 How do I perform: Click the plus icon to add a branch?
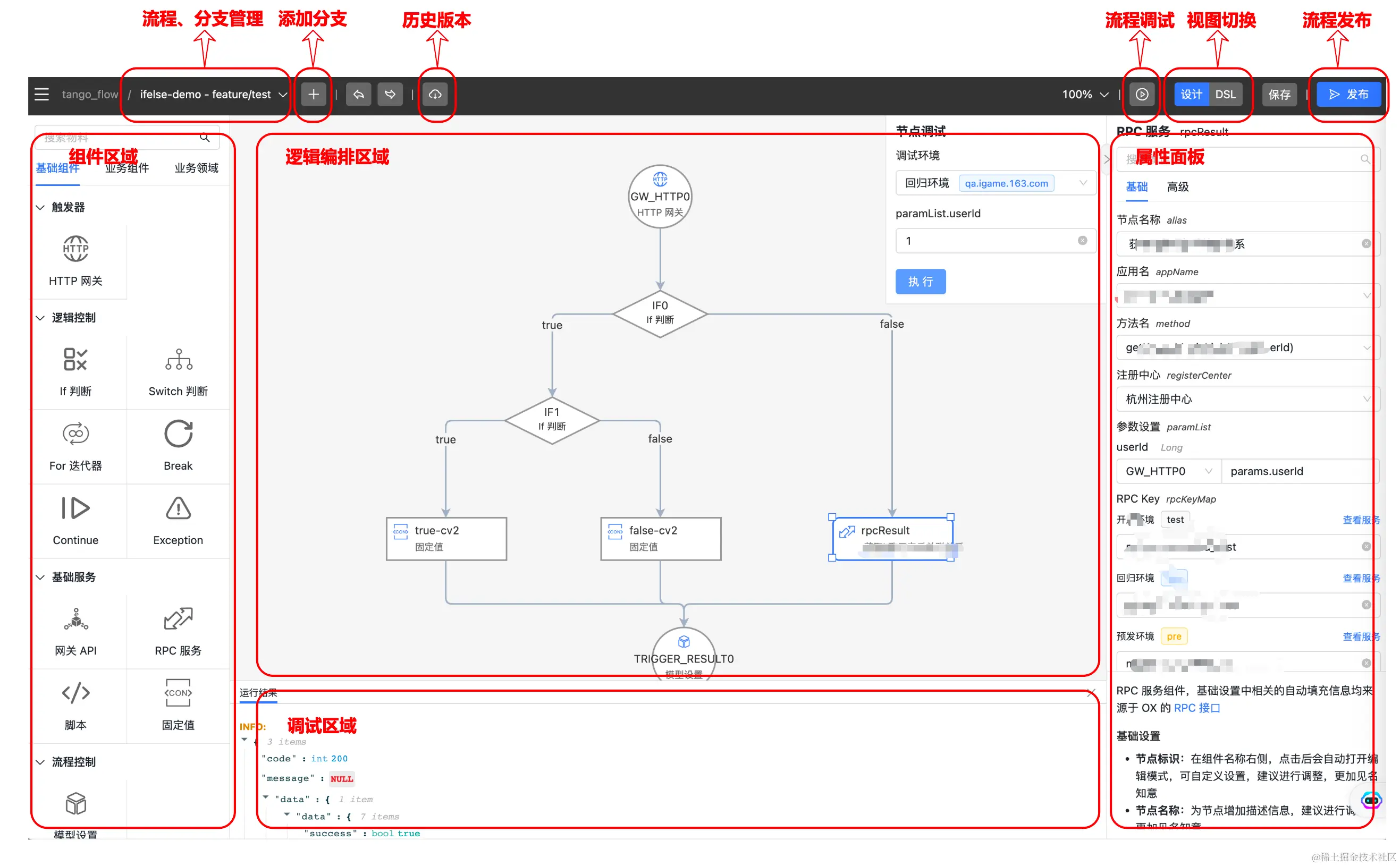(x=314, y=95)
